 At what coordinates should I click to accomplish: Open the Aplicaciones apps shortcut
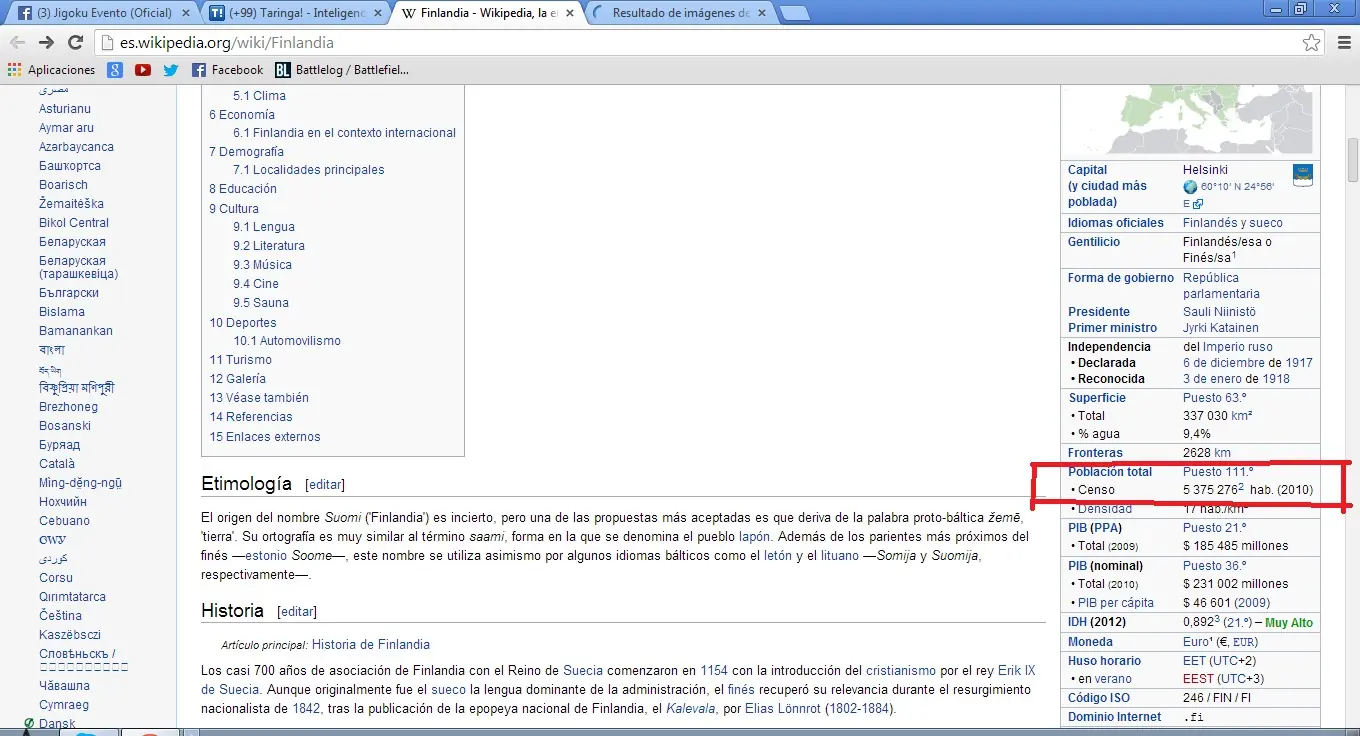[51, 70]
